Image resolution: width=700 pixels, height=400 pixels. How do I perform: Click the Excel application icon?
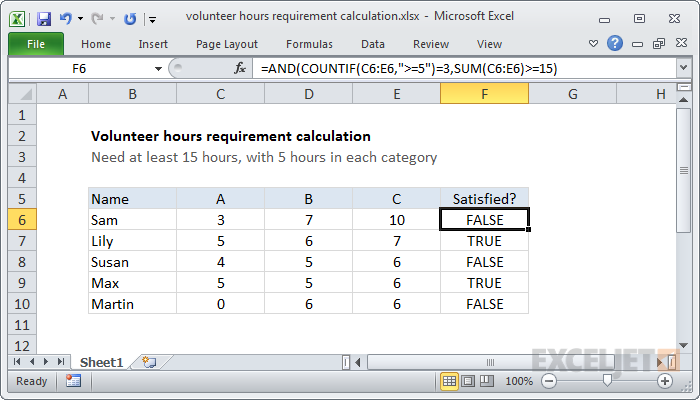click(17, 19)
